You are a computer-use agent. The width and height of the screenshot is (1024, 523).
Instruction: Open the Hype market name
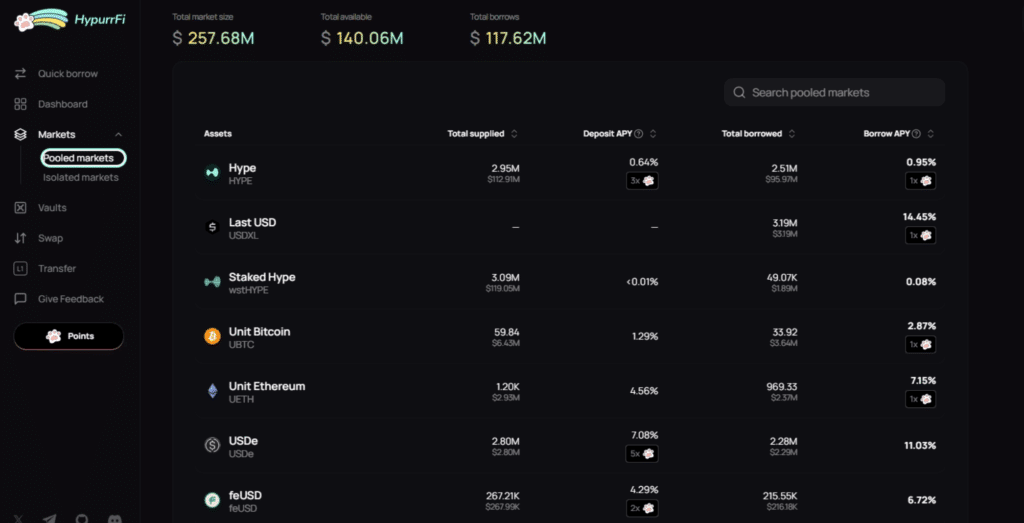click(242, 168)
